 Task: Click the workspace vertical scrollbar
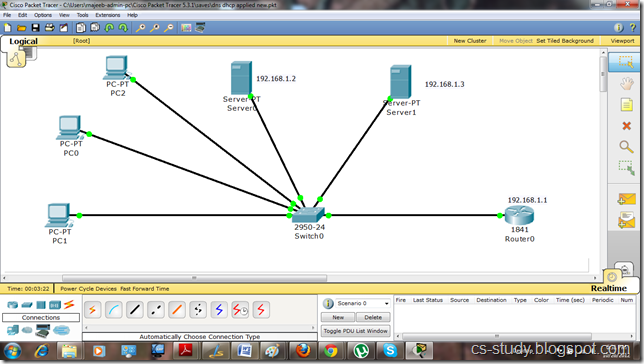pos(603,74)
